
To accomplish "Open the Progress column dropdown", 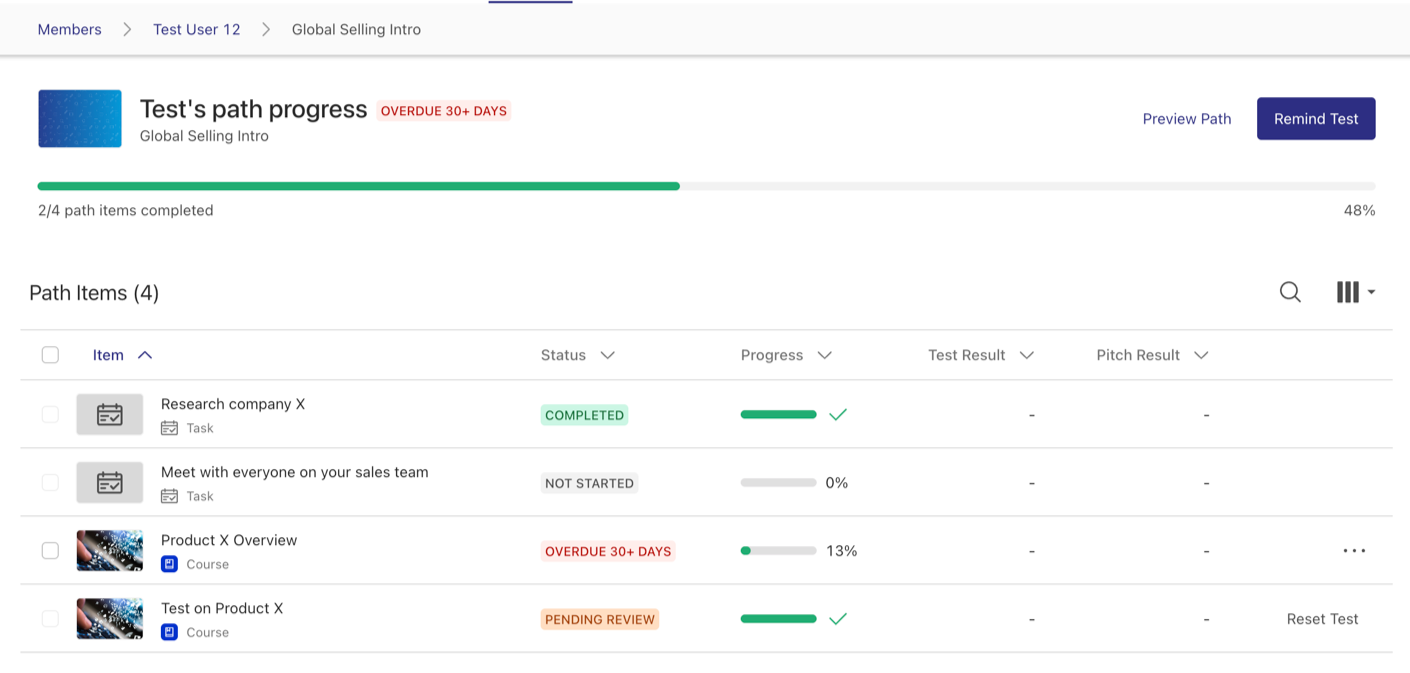I will point(824,354).
